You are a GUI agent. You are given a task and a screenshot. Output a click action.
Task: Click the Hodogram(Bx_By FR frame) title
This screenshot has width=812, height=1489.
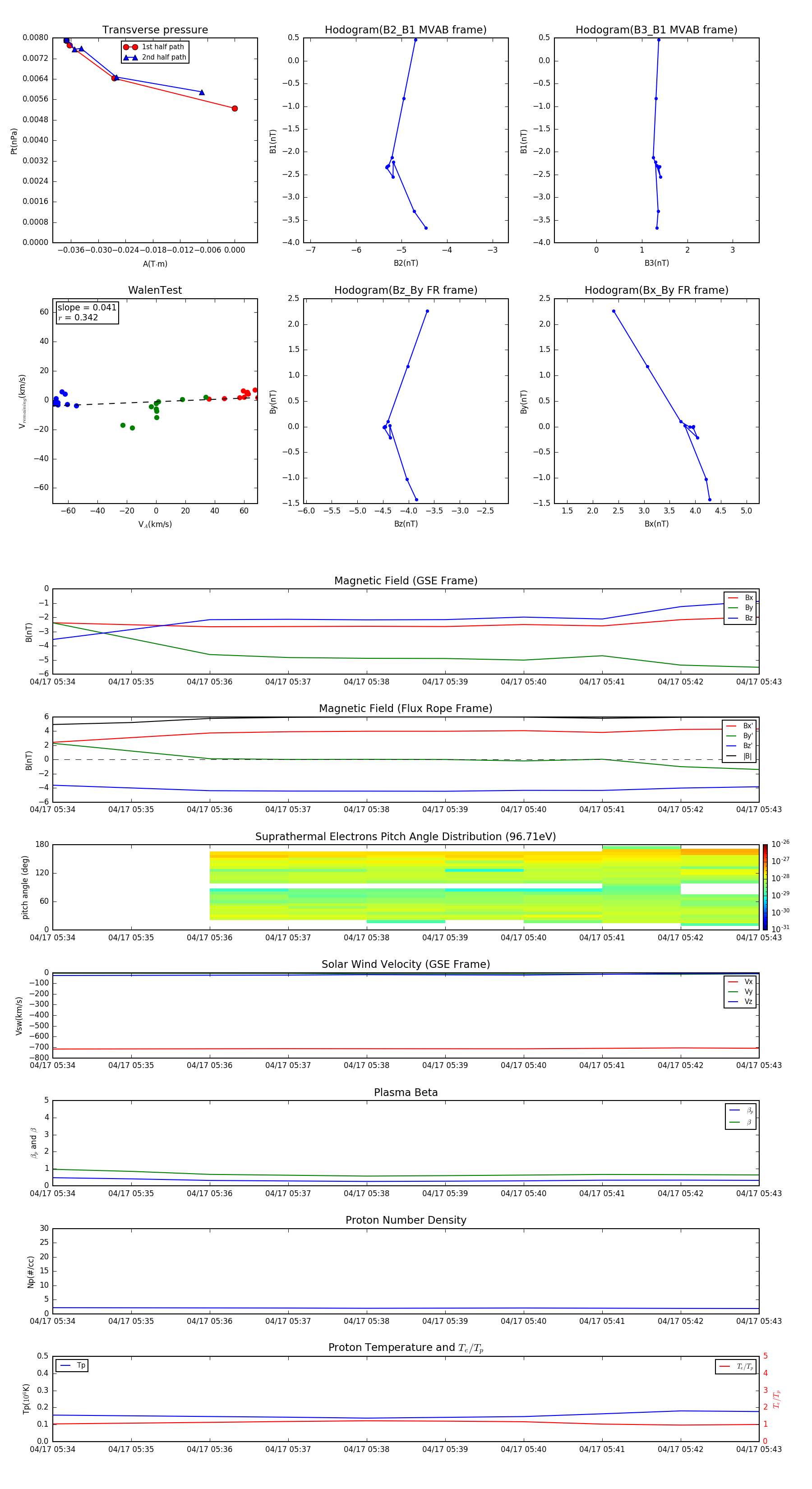(x=656, y=290)
